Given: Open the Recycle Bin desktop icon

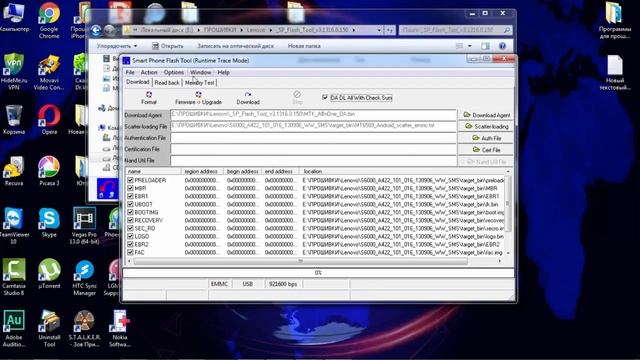Looking at the screenshot, I should coord(13,120).
